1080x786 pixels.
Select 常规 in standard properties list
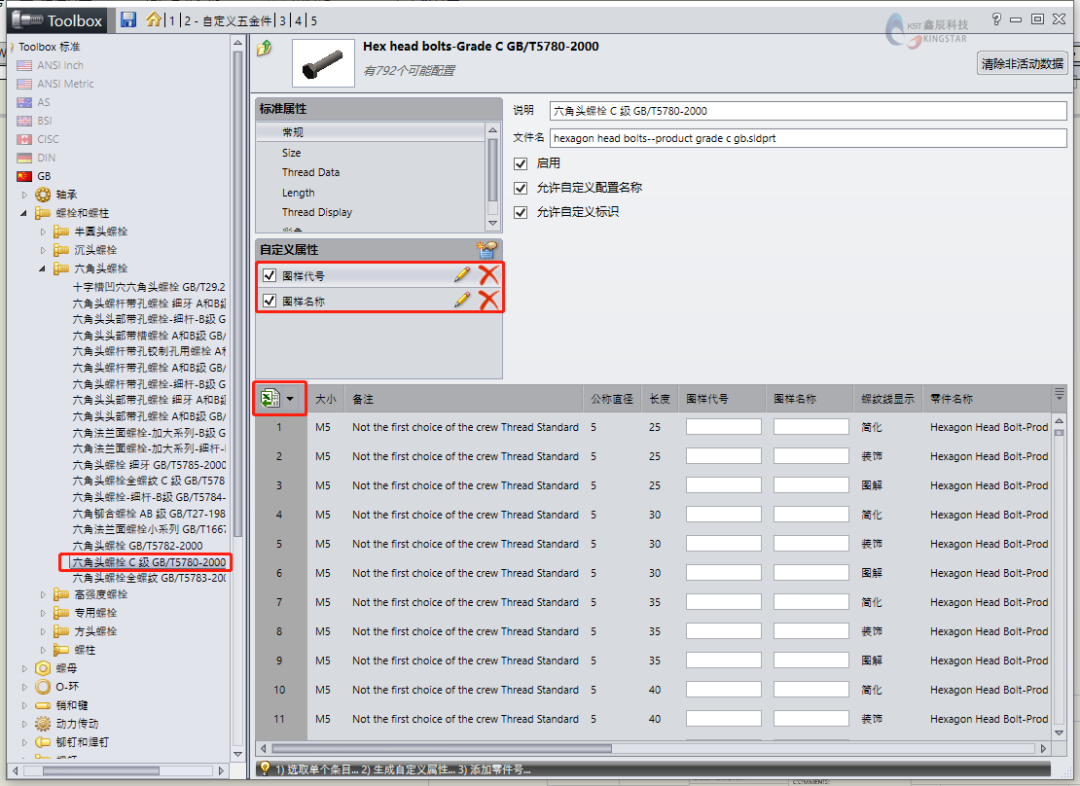(x=371, y=132)
